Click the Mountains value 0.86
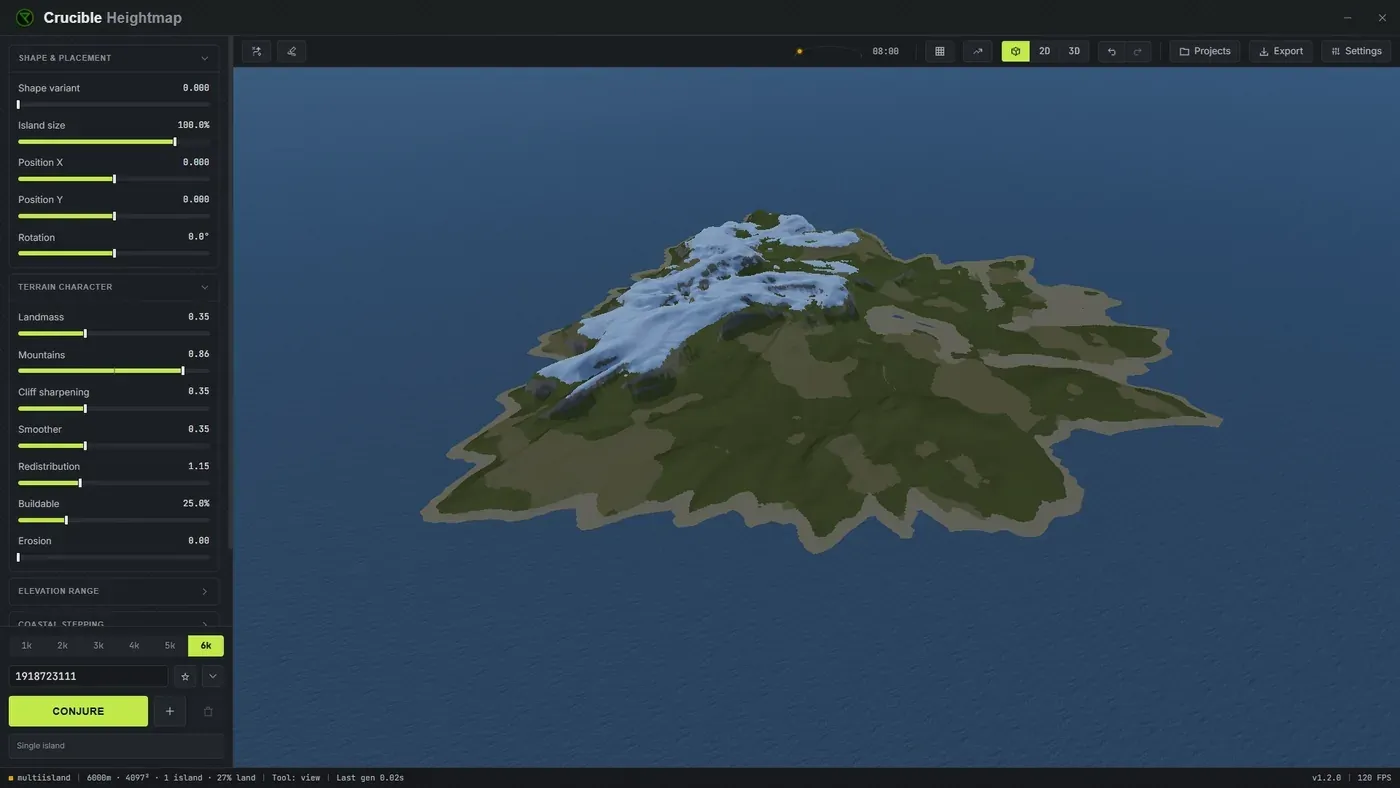Viewport: 1400px width, 788px height. pyautogui.click(x=198, y=354)
